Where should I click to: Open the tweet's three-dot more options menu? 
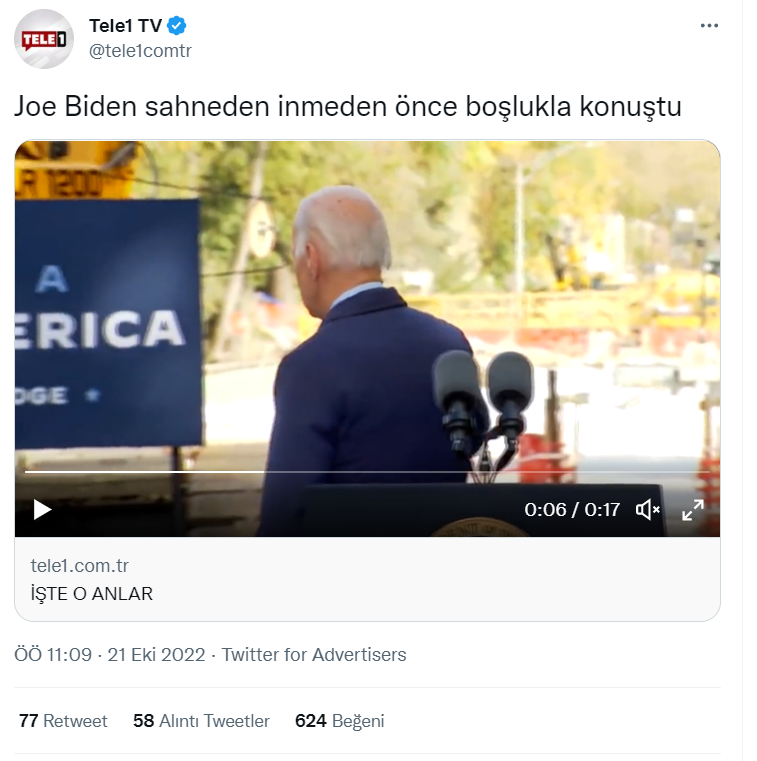(709, 26)
